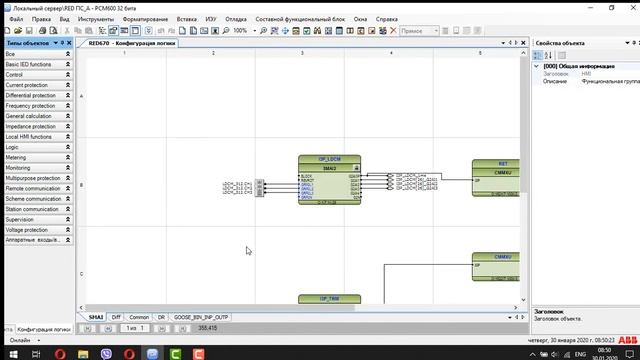This screenshot has width=640, height=360.
Task: Click the Print preview toolbar icon
Action: [x=53, y=31]
